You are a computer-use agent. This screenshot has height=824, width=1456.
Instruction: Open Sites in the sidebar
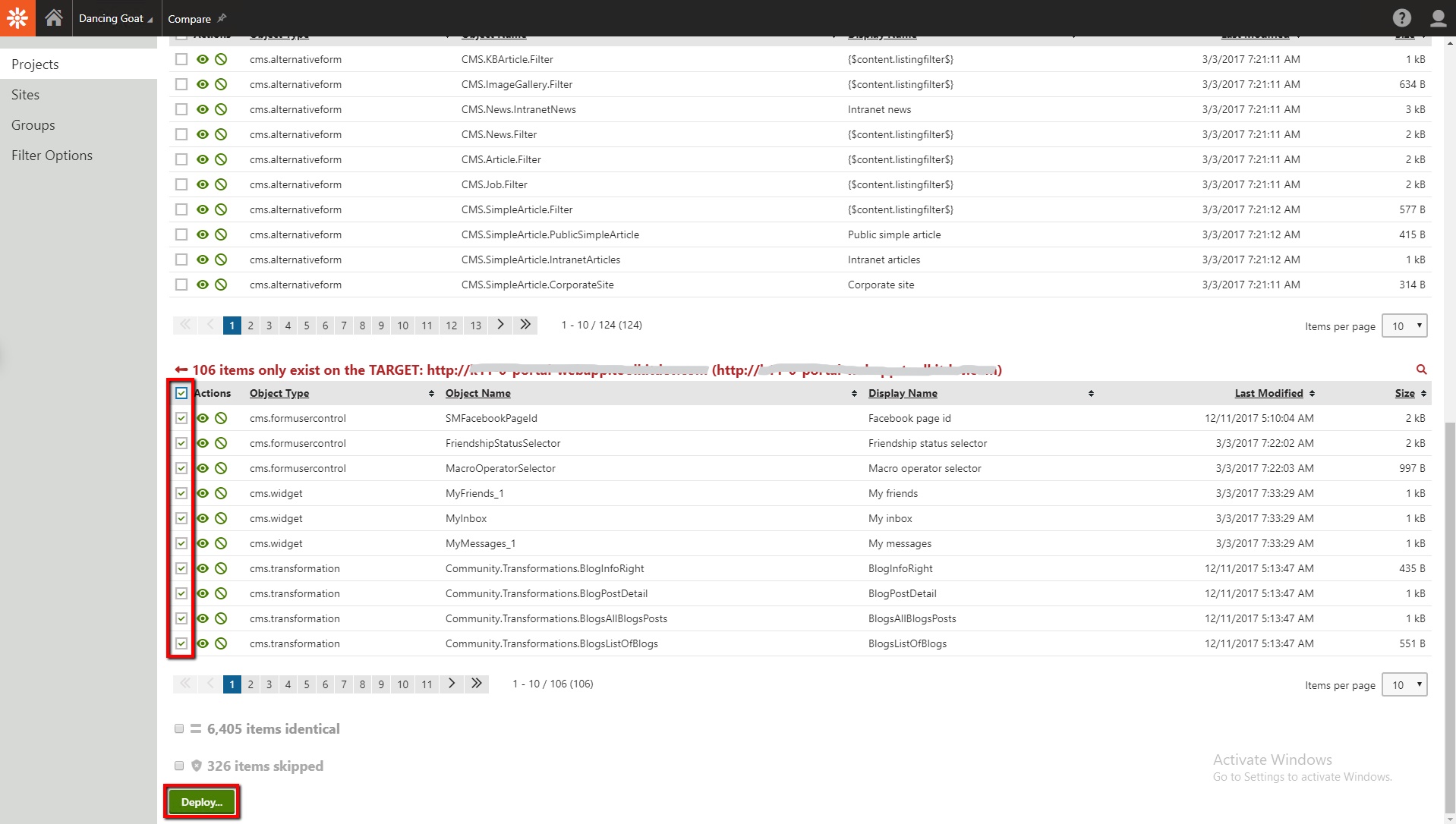coord(78,95)
